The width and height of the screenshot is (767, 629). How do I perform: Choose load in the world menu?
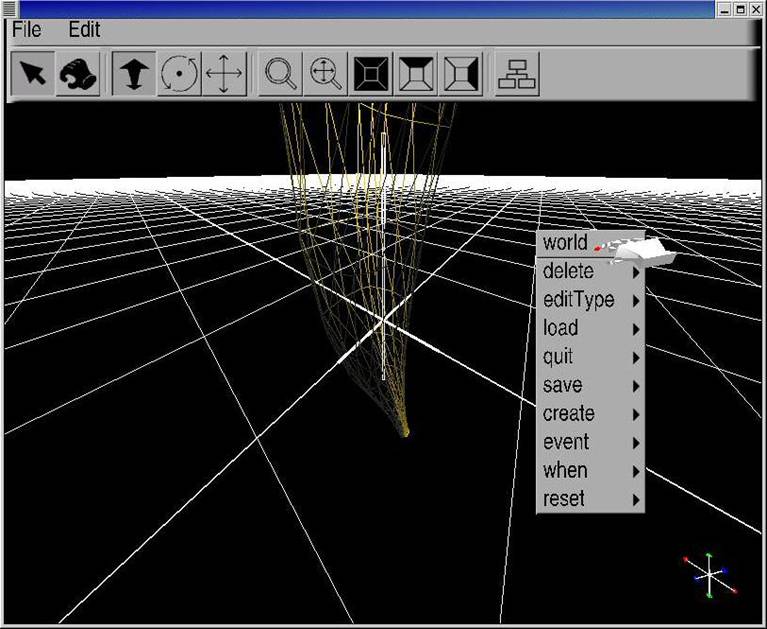point(590,328)
